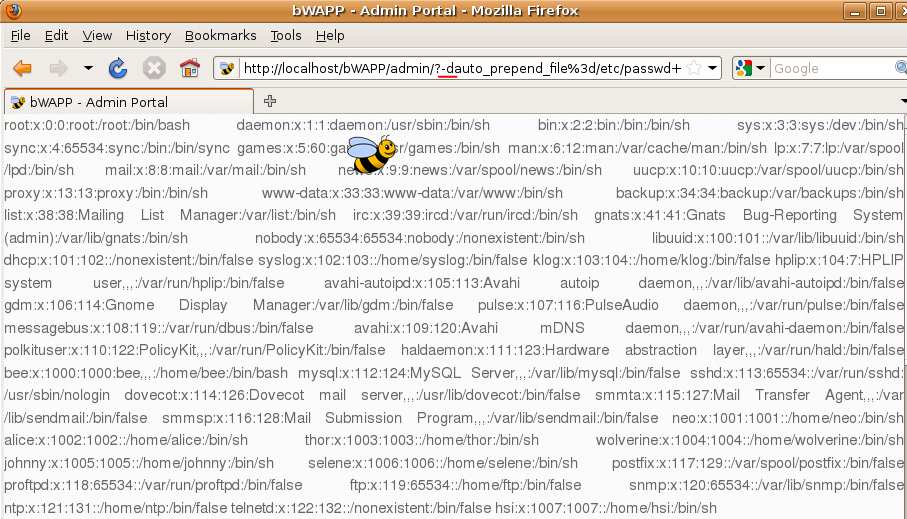Focus the Google search field
The width and height of the screenshot is (907, 519).
coord(833,68)
